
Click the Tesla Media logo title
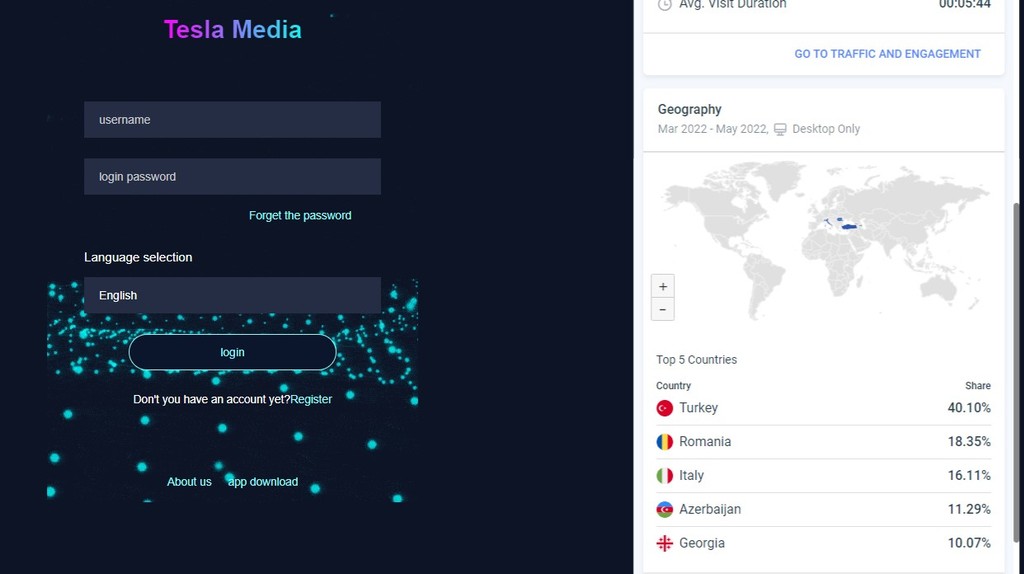tap(232, 29)
